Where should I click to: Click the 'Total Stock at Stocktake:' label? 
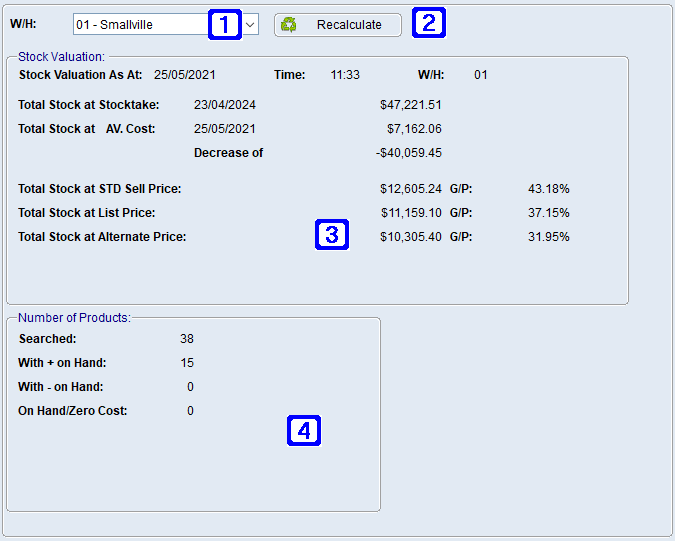89,105
